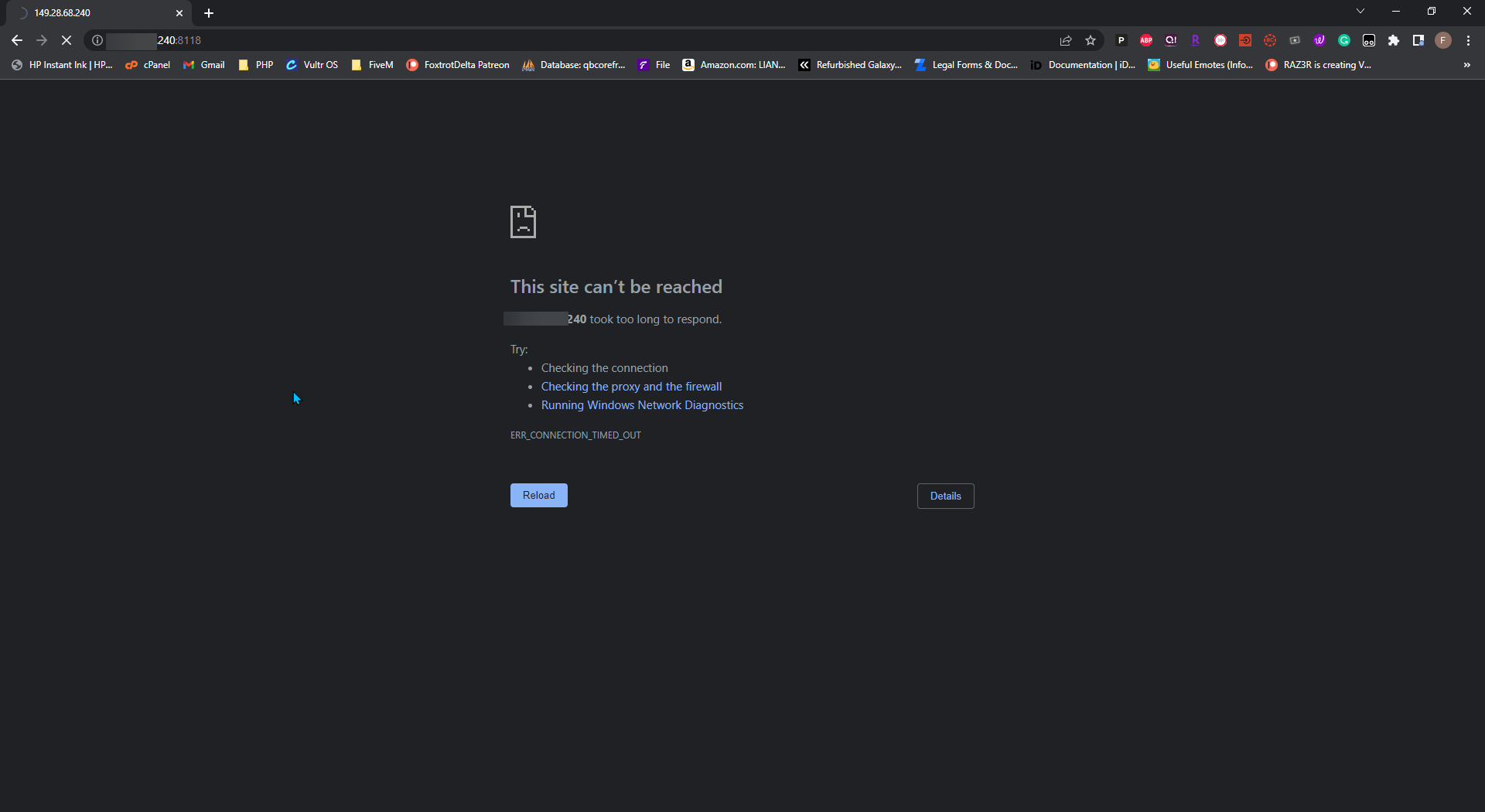Viewport: 1485px width, 812px height.
Task: Click the site info icon in address bar
Action: coord(97,40)
